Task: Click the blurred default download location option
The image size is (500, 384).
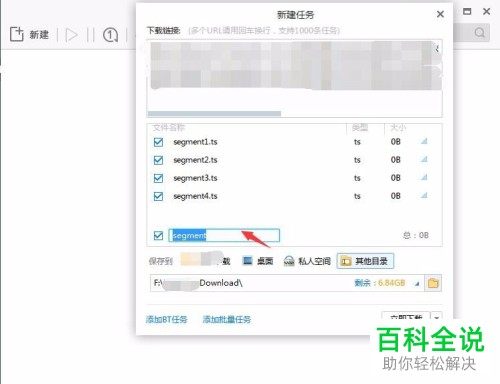Action: (x=206, y=260)
